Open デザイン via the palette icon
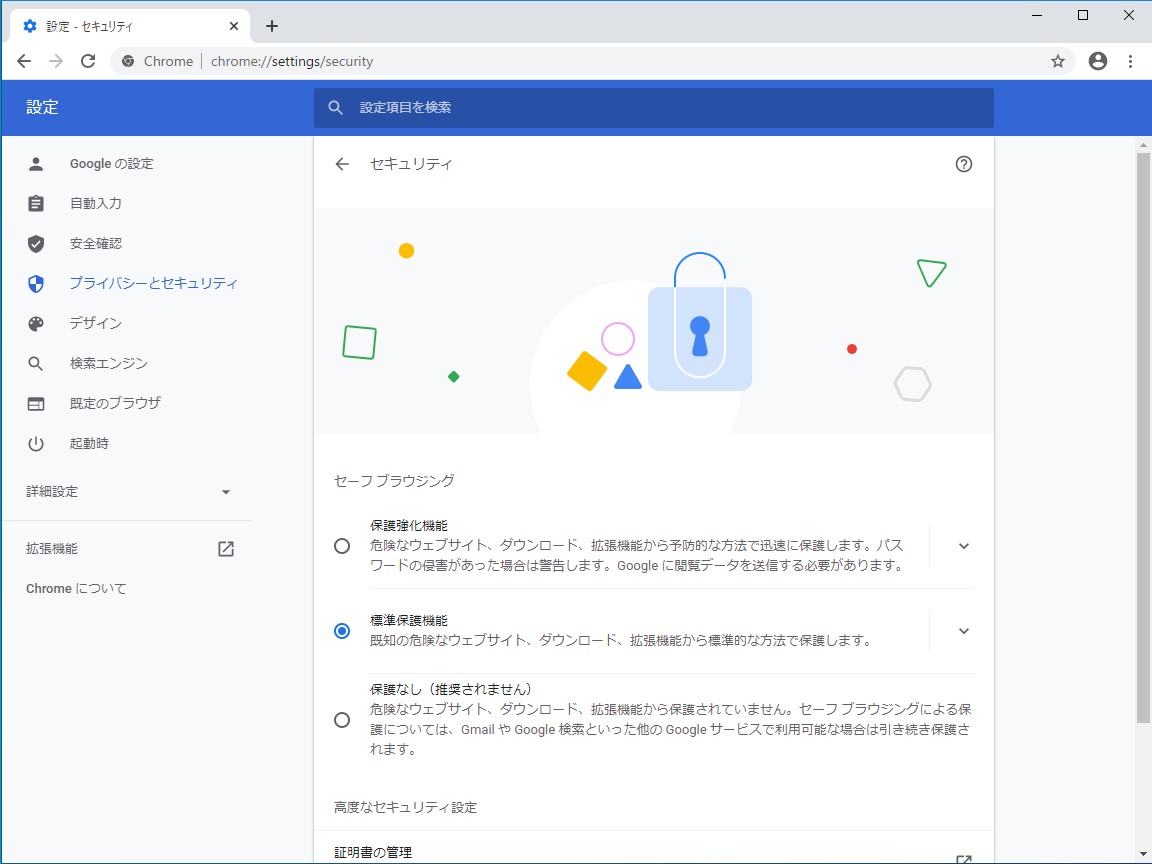 click(36, 323)
